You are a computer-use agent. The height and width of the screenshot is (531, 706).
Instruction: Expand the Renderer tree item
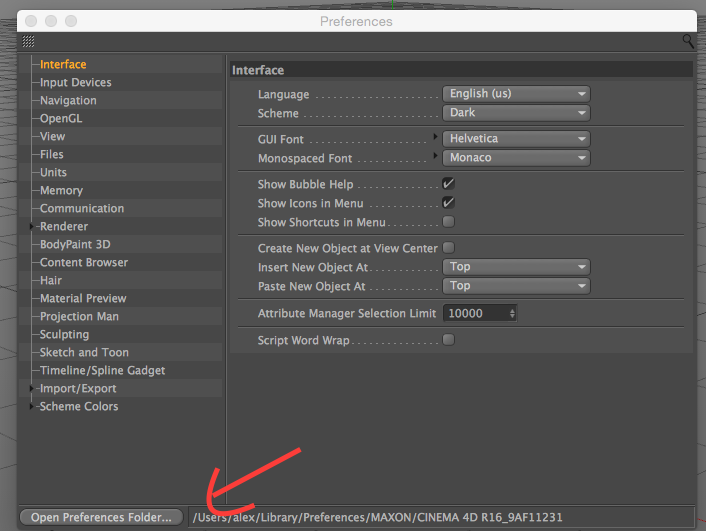(32, 226)
